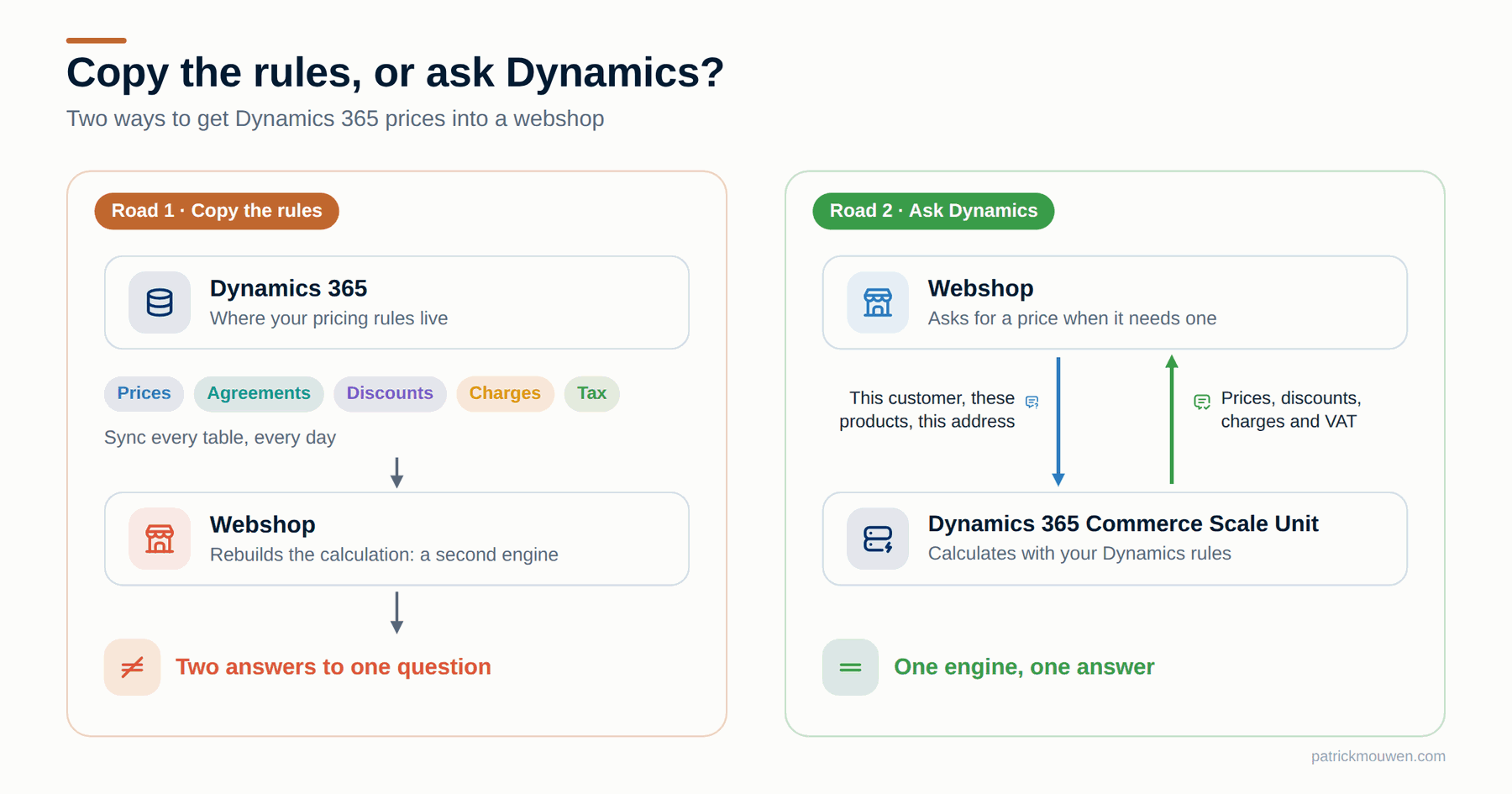Click 'Where your pricing rules live'
The image size is (1512, 794).
click(x=328, y=318)
